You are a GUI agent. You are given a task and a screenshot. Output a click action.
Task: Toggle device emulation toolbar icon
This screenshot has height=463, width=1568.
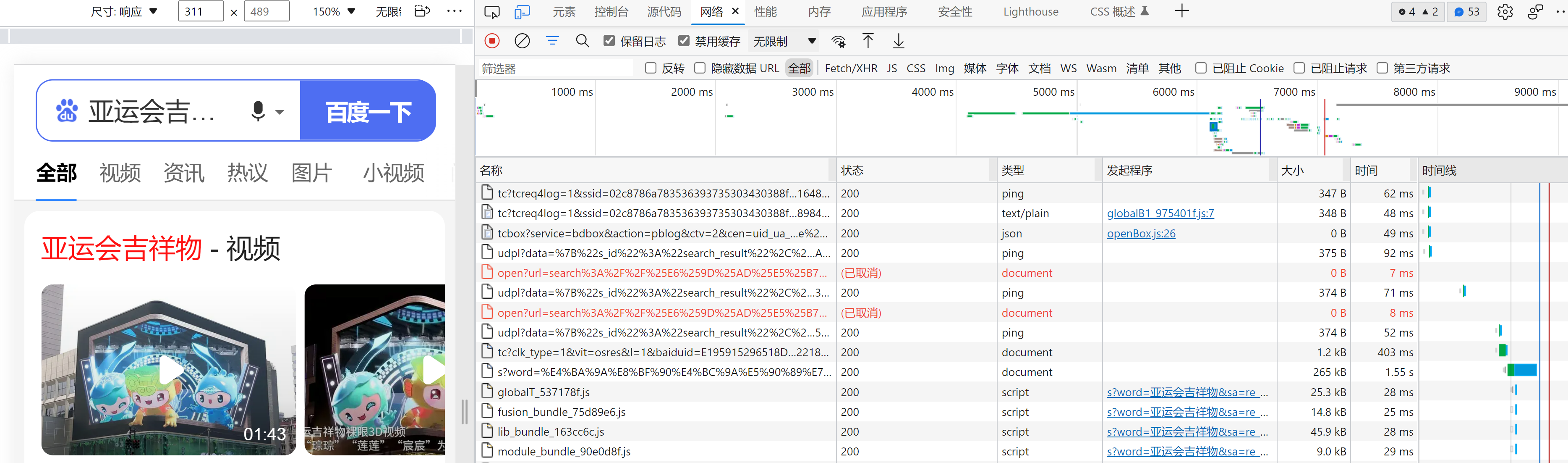(522, 12)
